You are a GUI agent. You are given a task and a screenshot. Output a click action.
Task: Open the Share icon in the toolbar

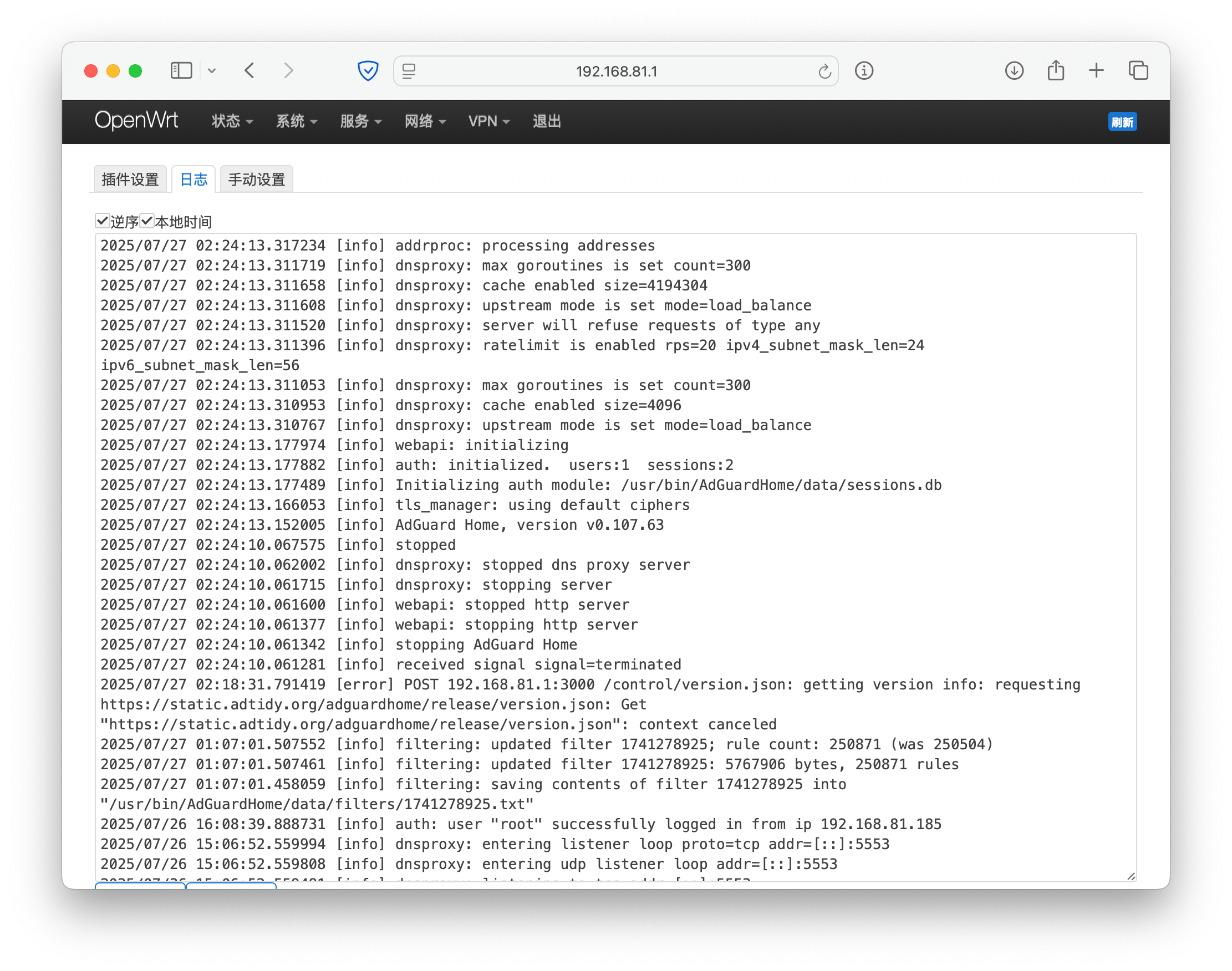1056,70
